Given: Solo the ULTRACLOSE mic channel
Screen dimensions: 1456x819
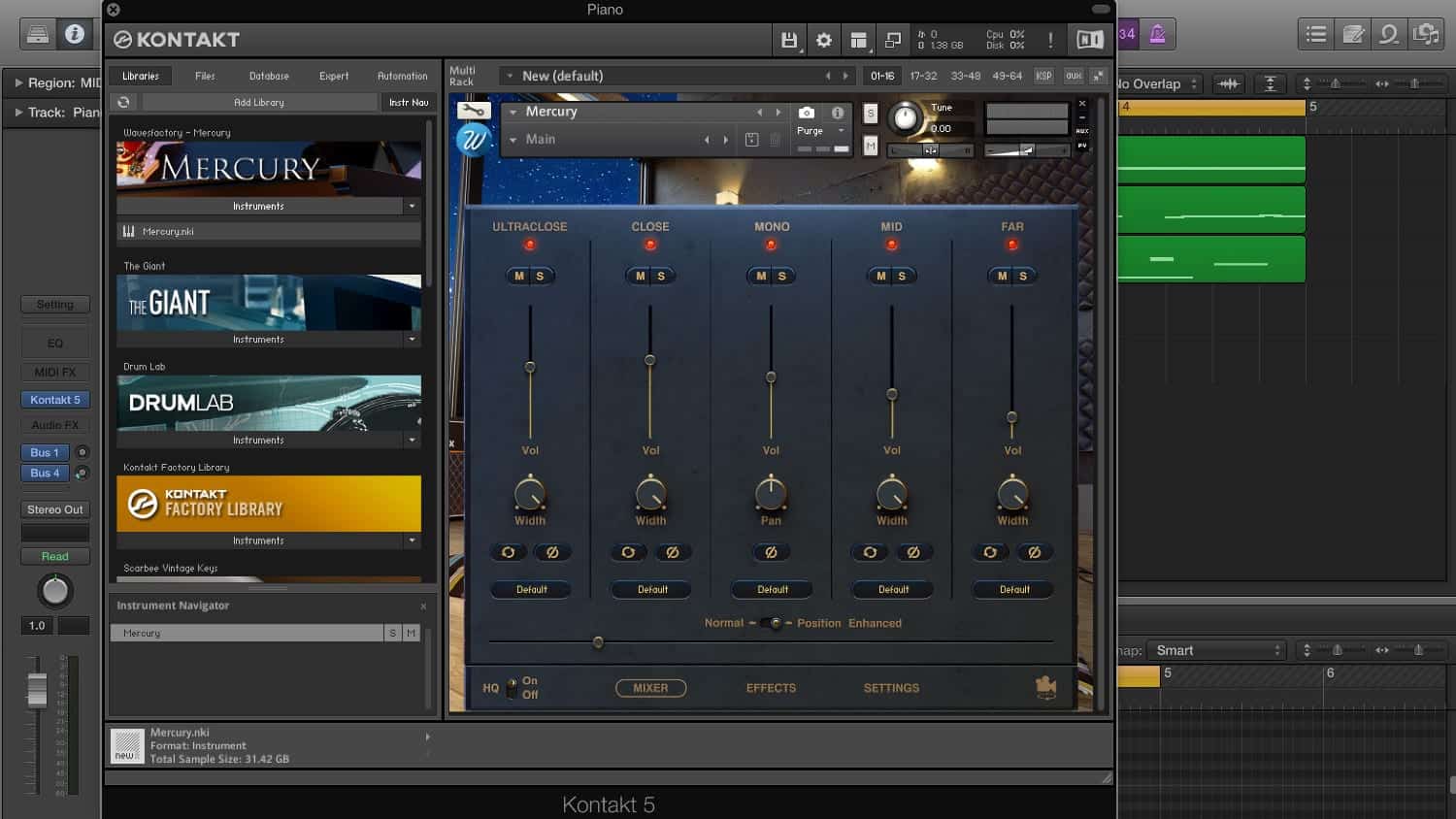Looking at the screenshot, I should point(541,277).
